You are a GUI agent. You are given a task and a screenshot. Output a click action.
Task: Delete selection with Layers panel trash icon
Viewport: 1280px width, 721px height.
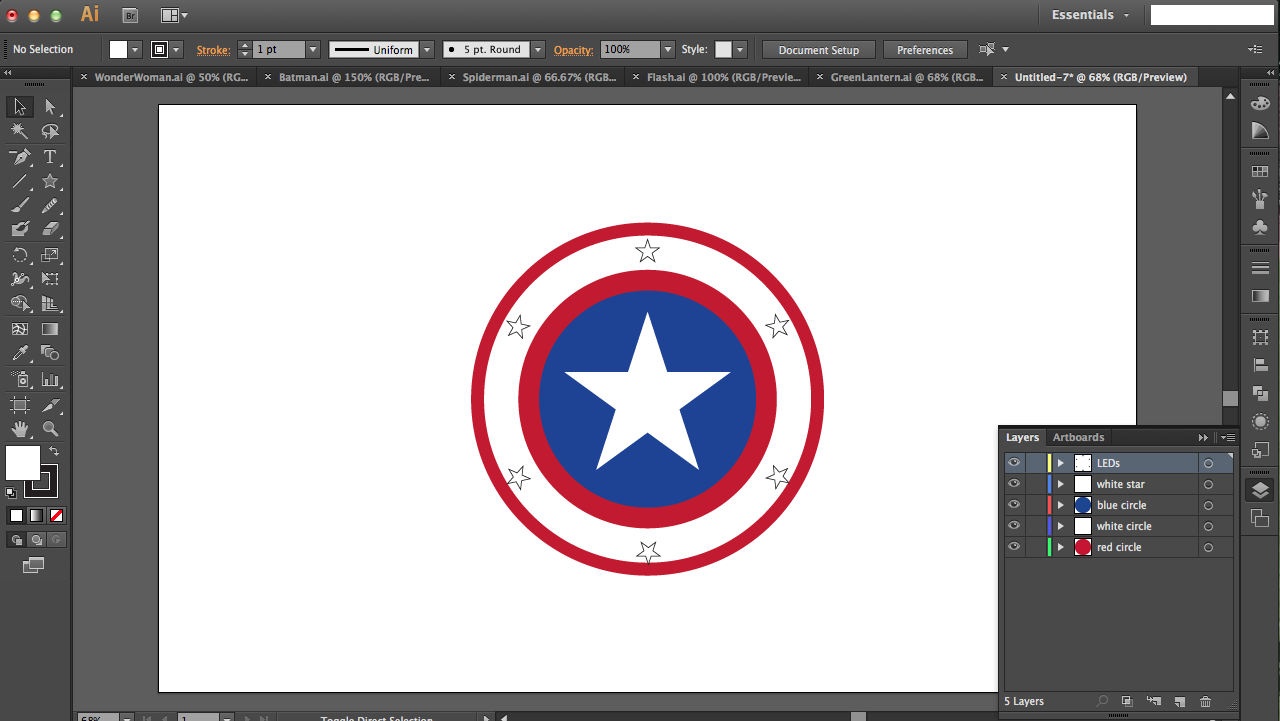click(1205, 702)
